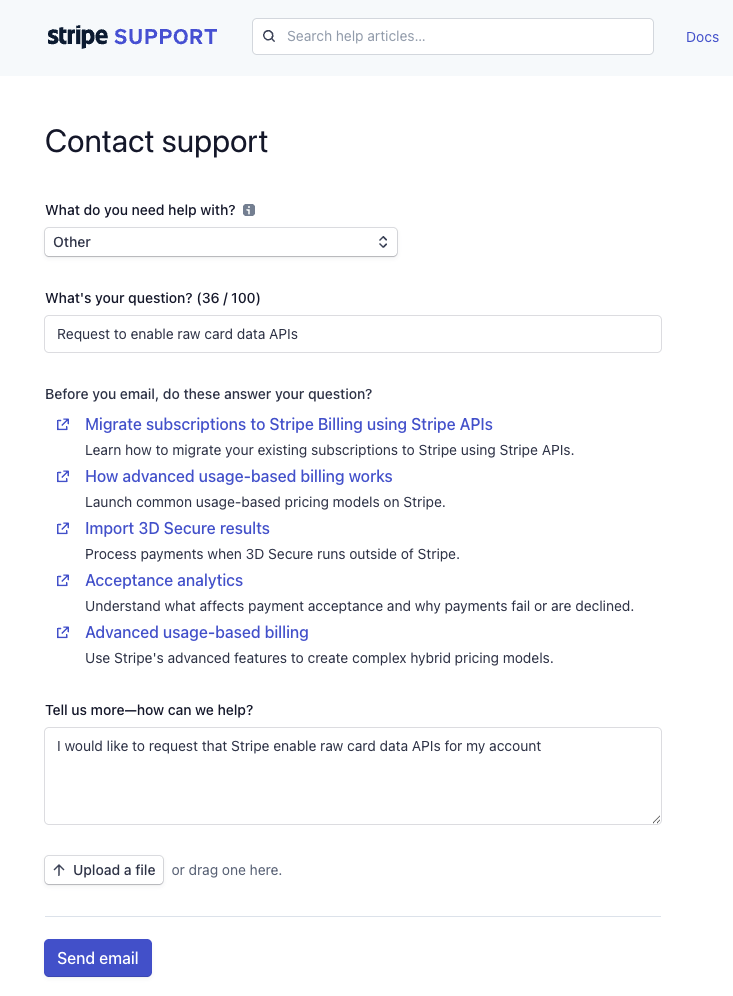Open the Migrate subscriptions to Stripe Billing article
Image resolution: width=733 pixels, height=996 pixels.
pyautogui.click(x=288, y=424)
